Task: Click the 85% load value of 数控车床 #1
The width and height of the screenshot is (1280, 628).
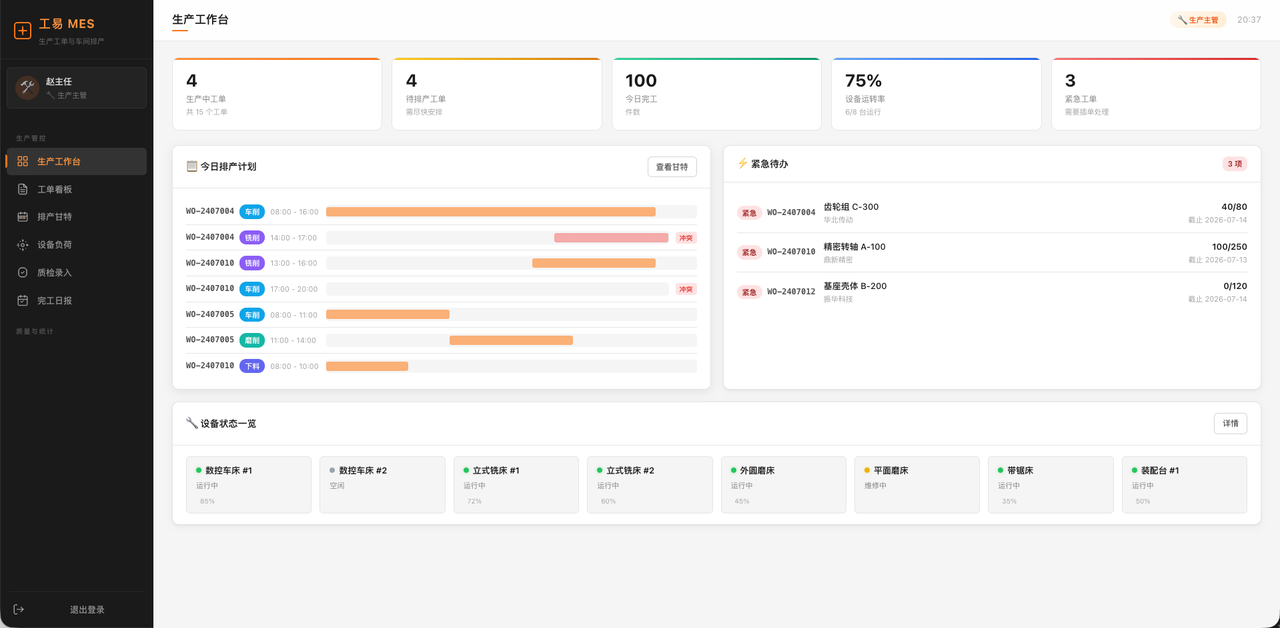Action: point(207,501)
